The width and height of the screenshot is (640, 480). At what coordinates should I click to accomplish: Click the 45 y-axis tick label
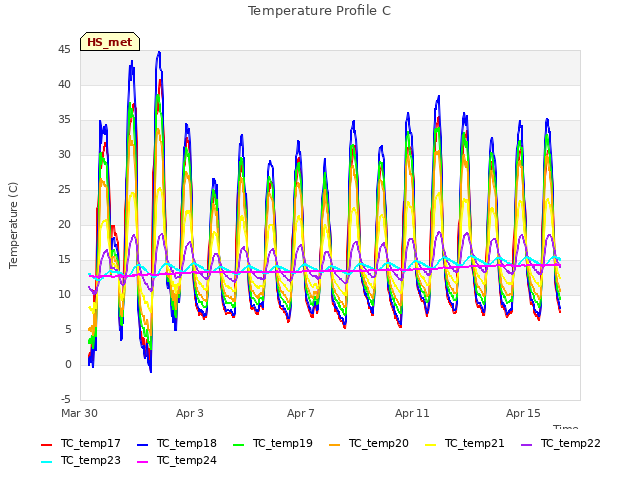tap(64, 50)
